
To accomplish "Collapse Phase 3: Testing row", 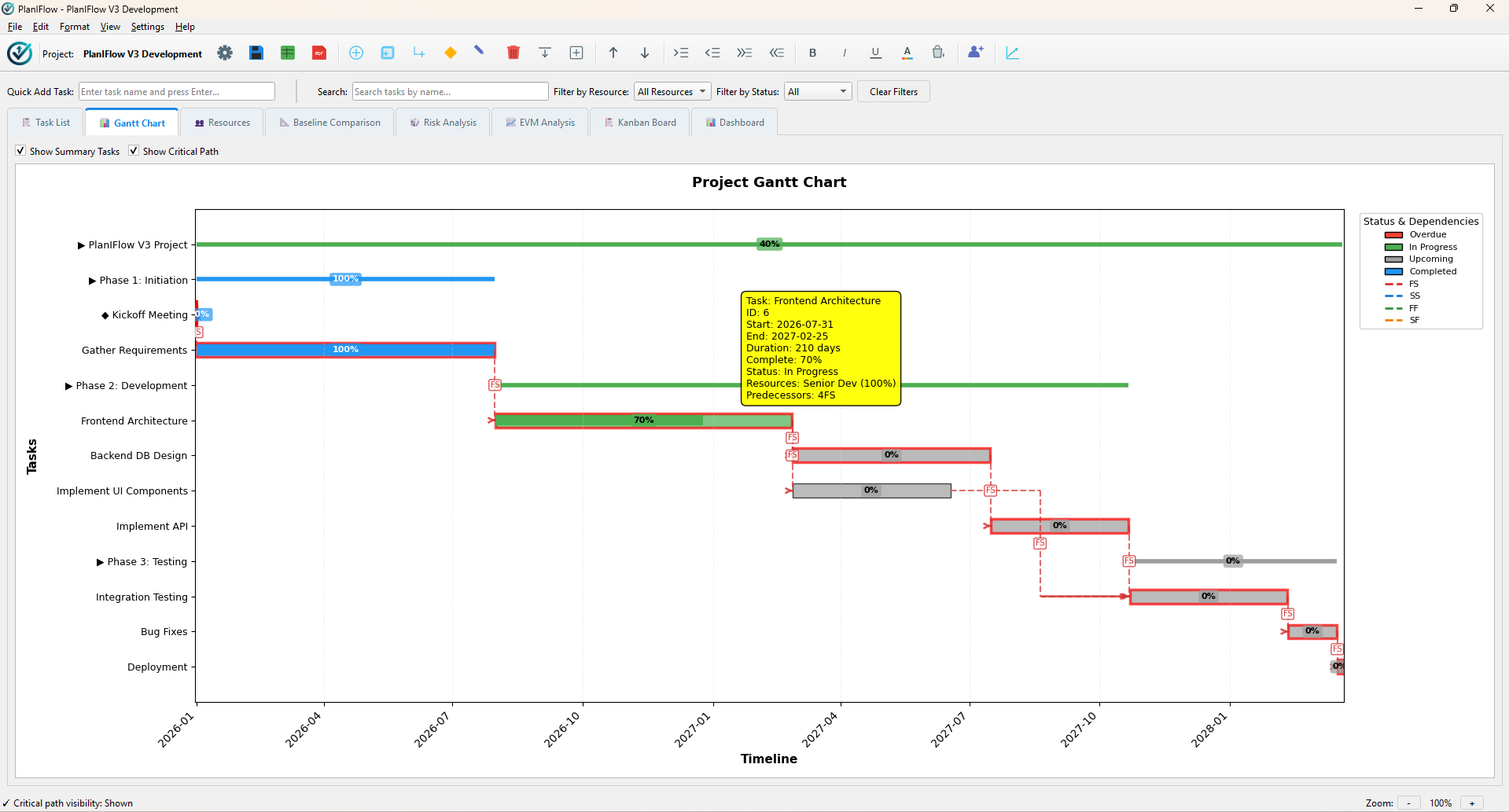I will click(x=100, y=562).
